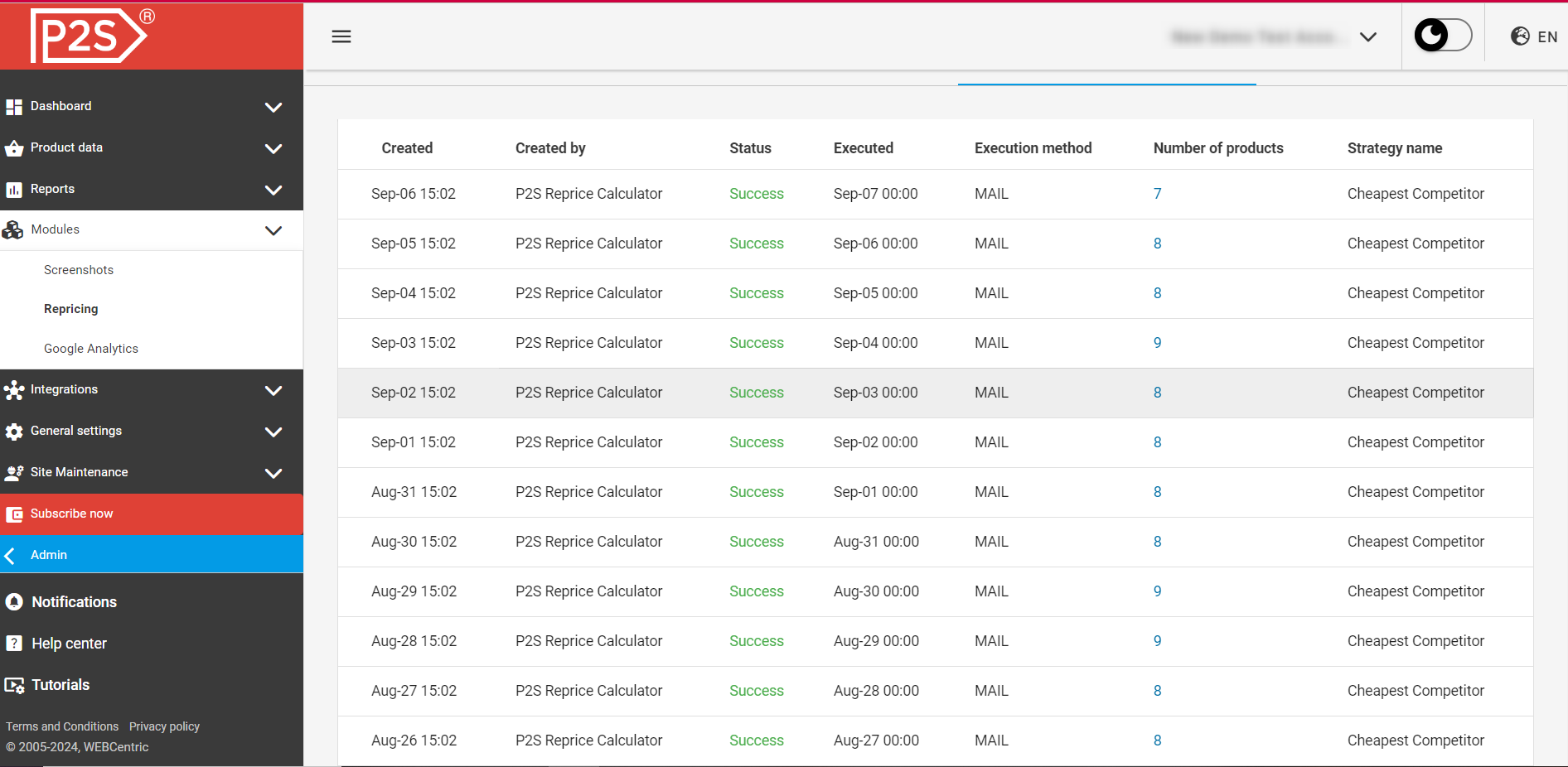Click the globe language icon
The image size is (1568, 767).
(1520, 36)
